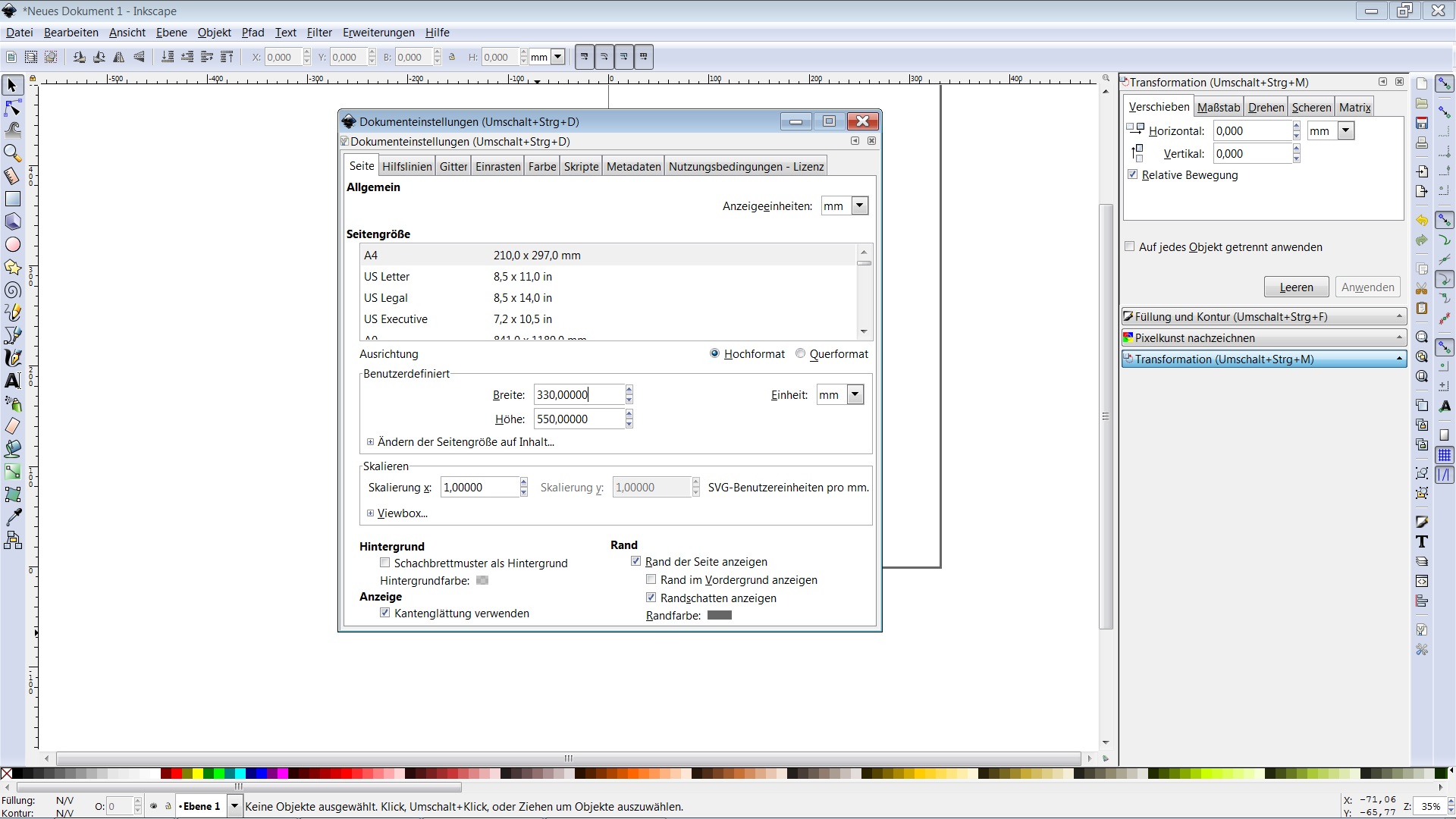Select the Rectangle tool
1456x819 pixels.
[12, 199]
